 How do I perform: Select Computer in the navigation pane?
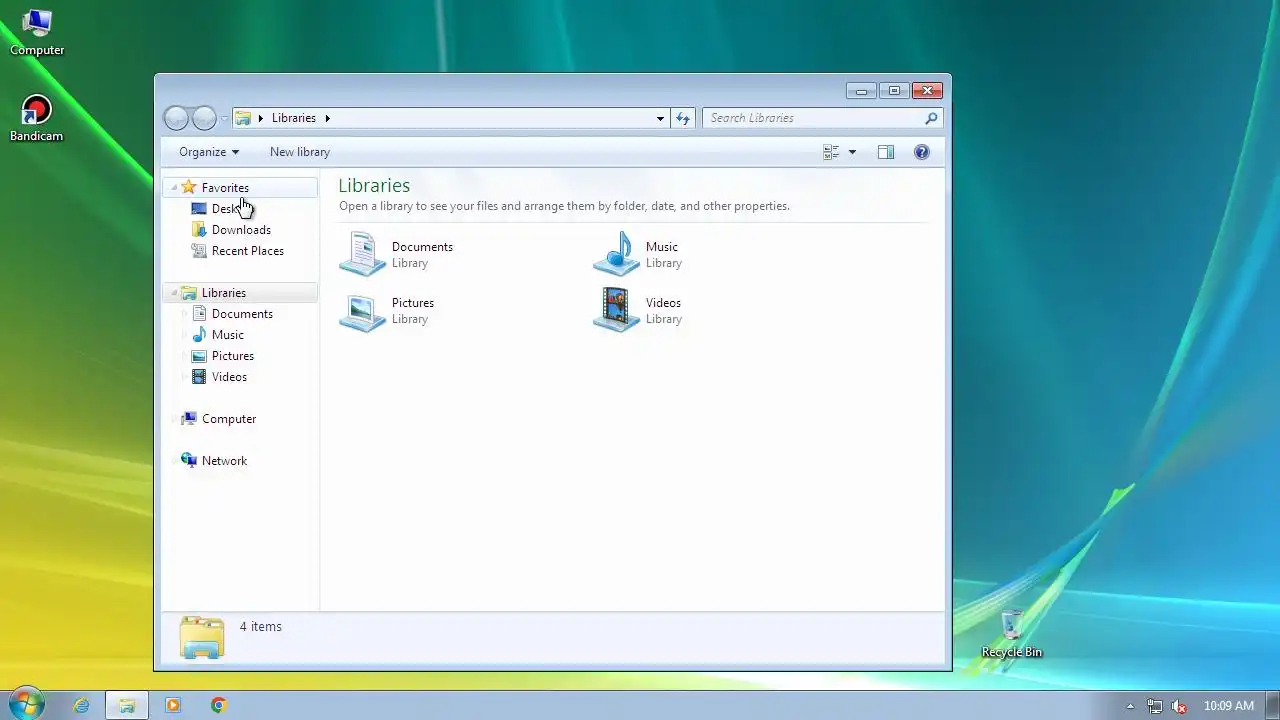click(x=229, y=419)
